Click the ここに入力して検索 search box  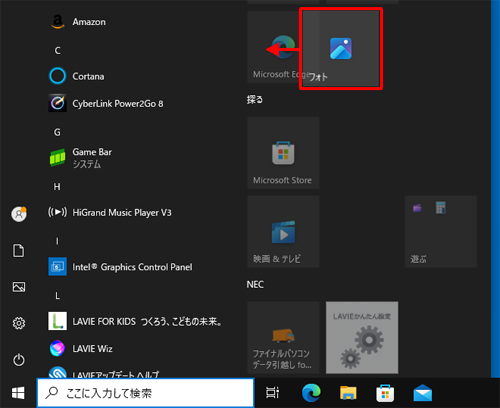(x=145, y=393)
